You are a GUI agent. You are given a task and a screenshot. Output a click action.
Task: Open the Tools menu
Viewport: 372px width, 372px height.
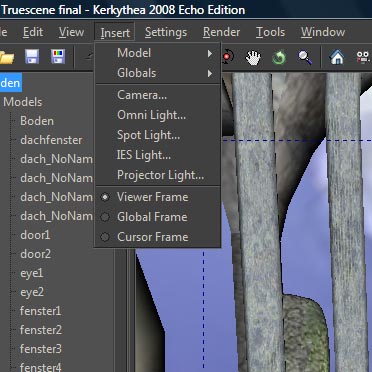click(x=271, y=32)
